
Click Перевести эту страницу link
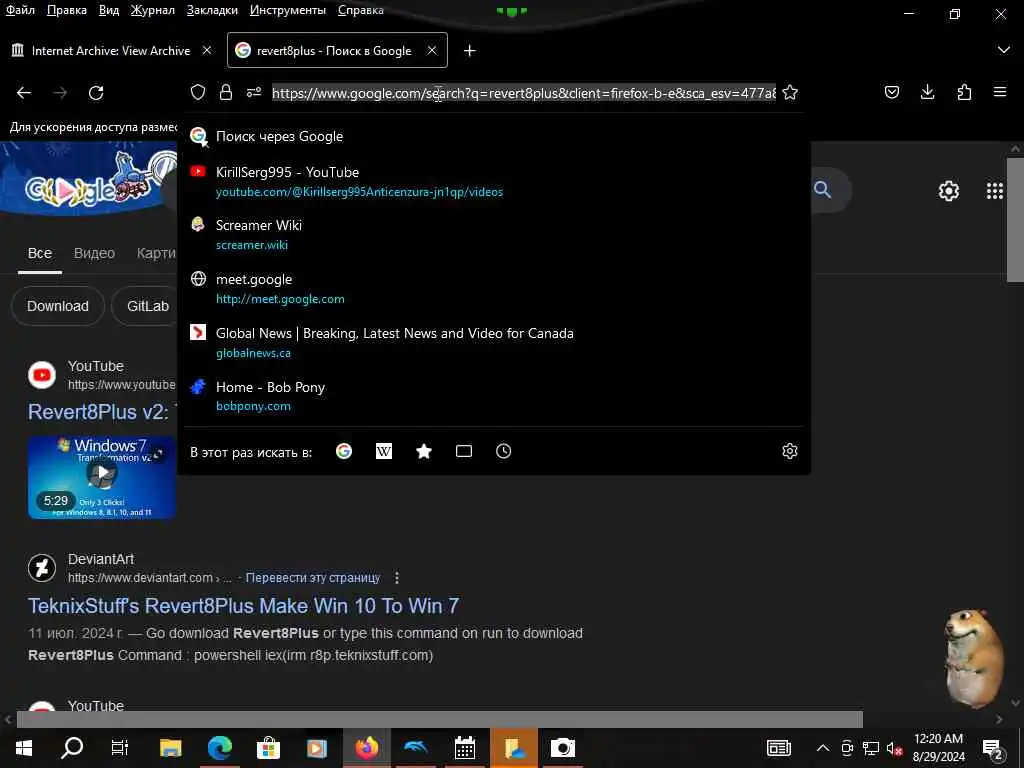(313, 578)
